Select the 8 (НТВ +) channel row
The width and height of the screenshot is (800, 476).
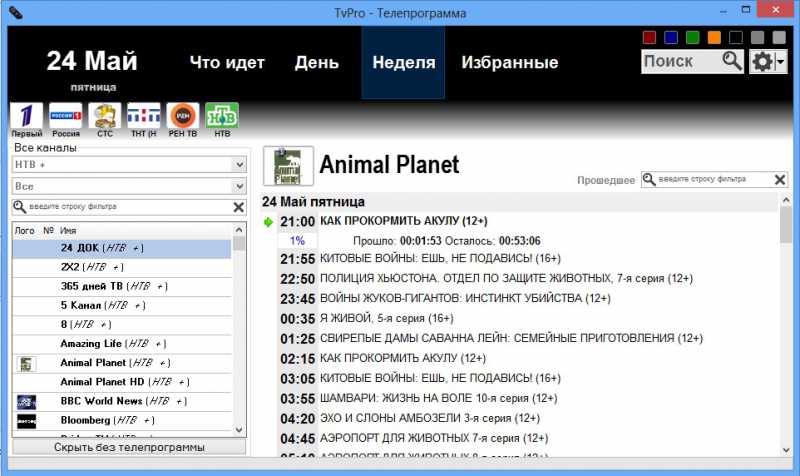(122, 325)
